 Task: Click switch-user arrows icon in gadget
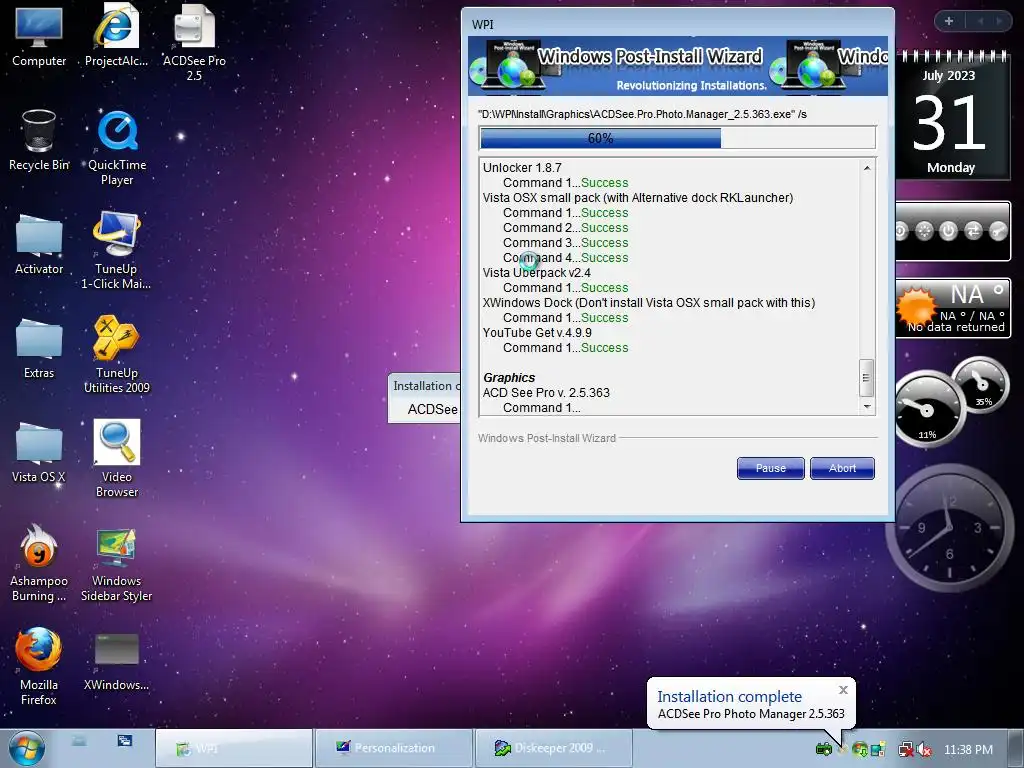(974, 231)
